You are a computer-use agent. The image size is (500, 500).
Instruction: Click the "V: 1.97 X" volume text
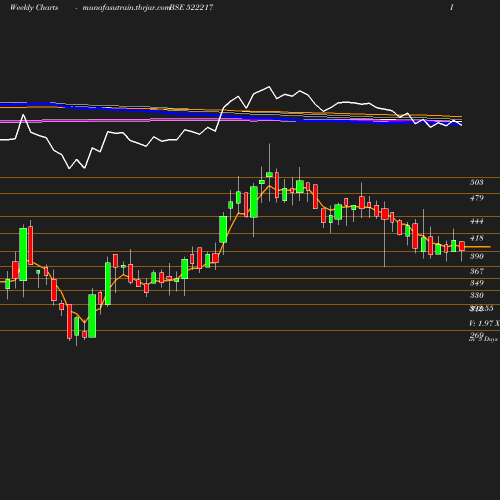click(x=484, y=323)
